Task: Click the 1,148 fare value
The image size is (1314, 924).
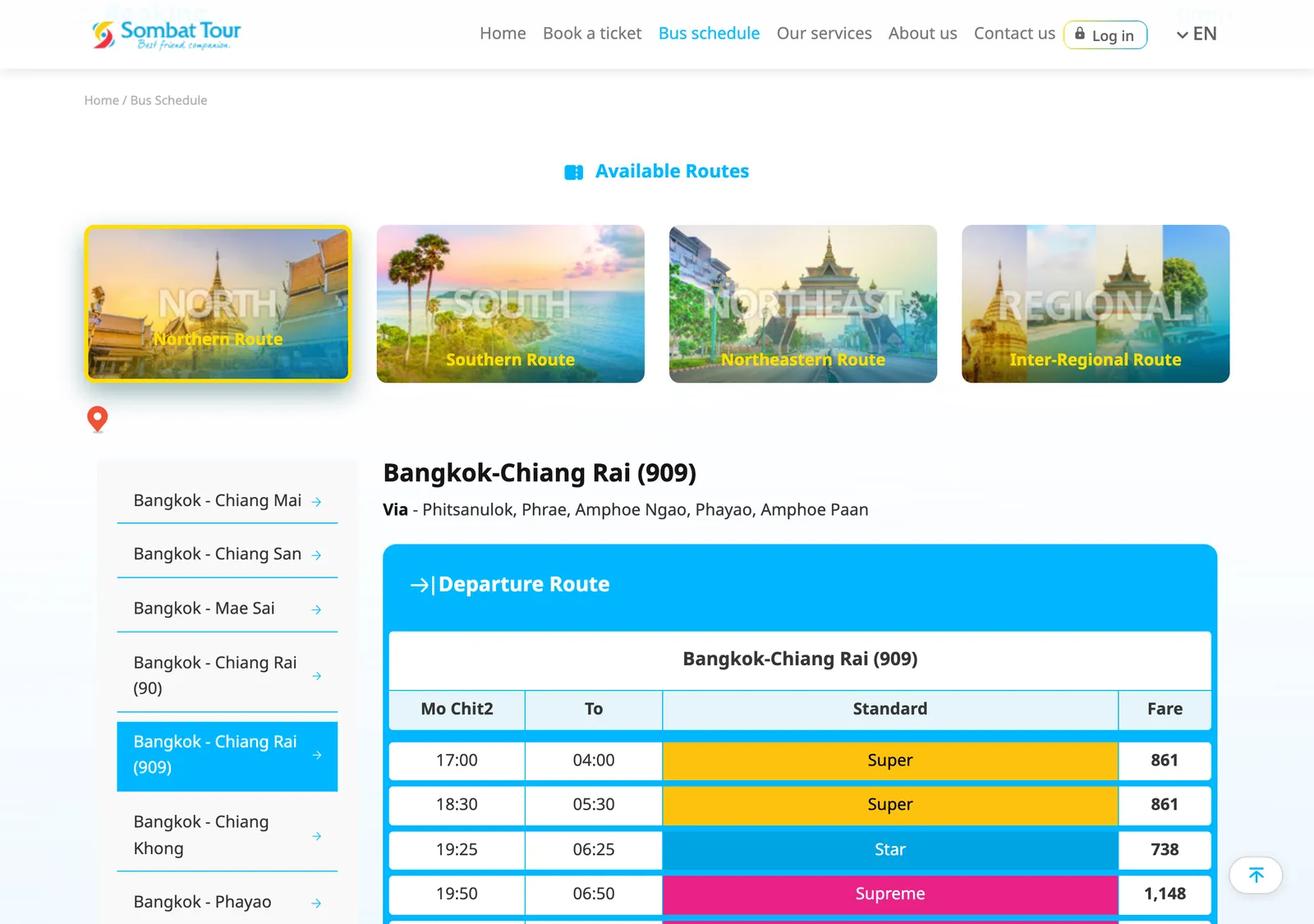Action: click(1165, 894)
